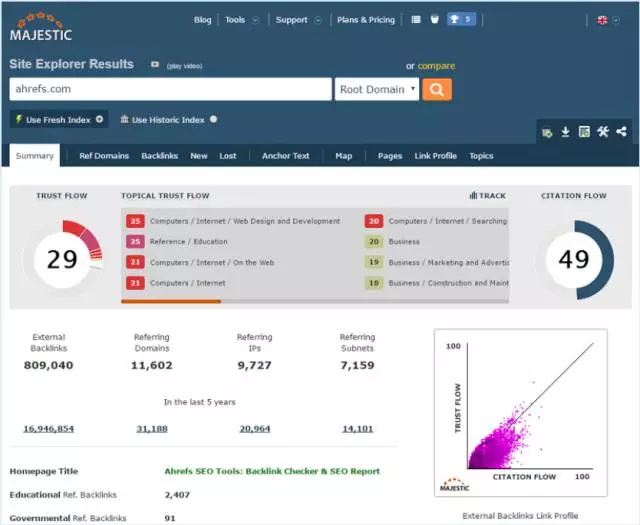Expand the Tools menu
640x525 pixels.
pyautogui.click(x=242, y=19)
